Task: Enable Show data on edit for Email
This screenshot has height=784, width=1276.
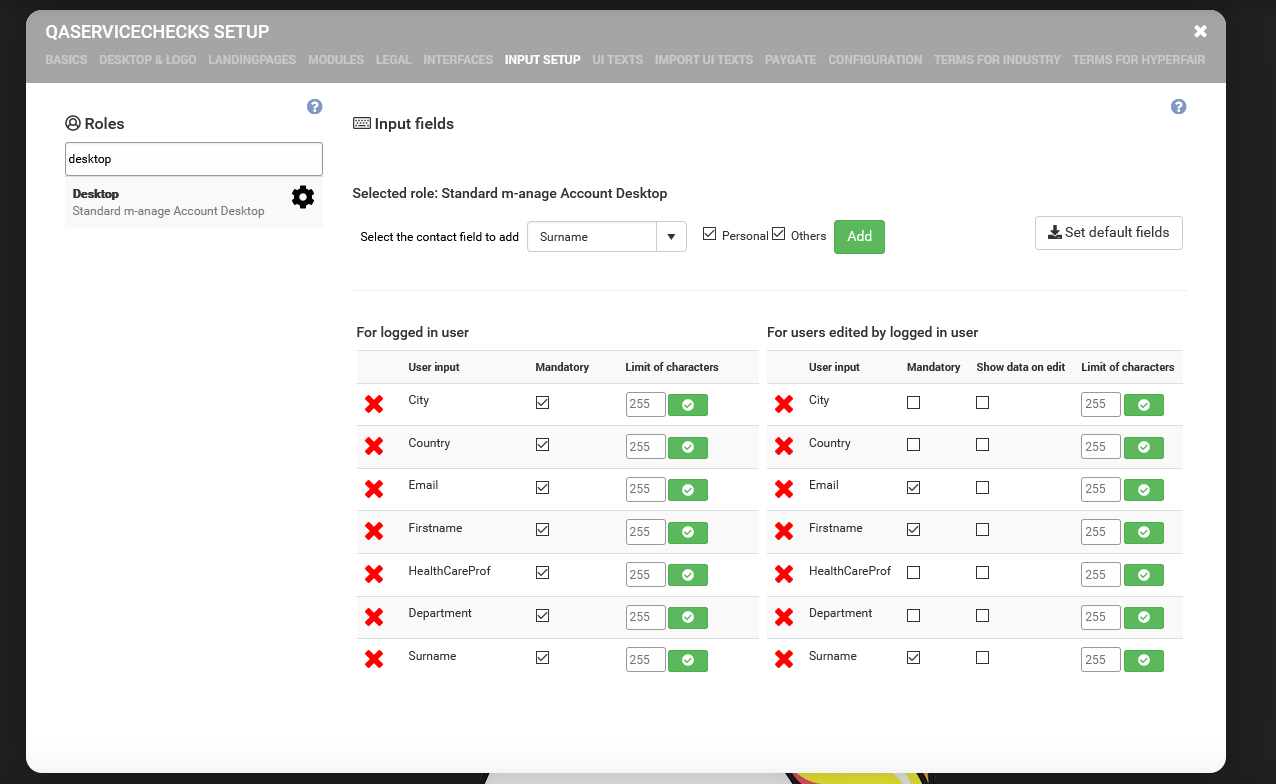Action: coord(983,487)
